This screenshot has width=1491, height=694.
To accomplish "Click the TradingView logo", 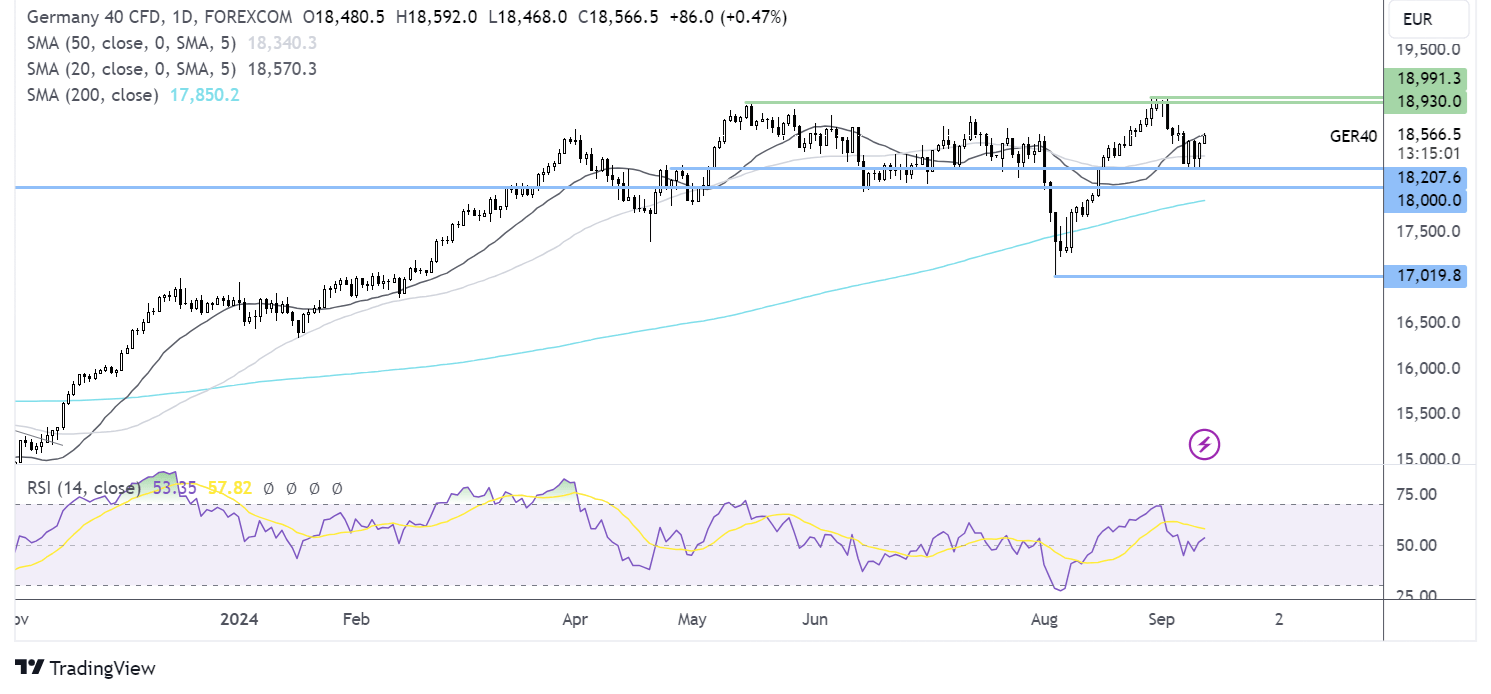I will pos(85,668).
